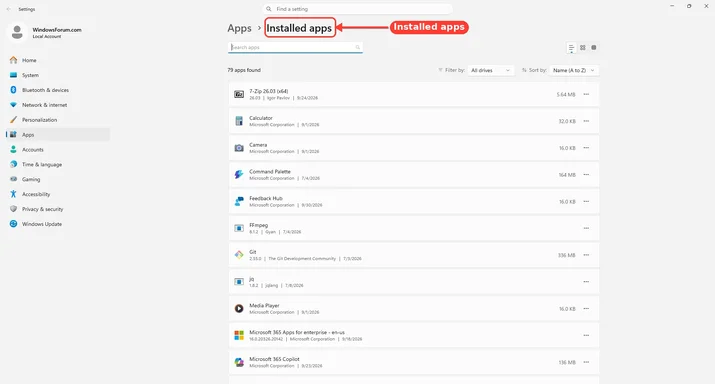Switch to tile view layout
Screen dimensions: 715x384
(x=594, y=47)
